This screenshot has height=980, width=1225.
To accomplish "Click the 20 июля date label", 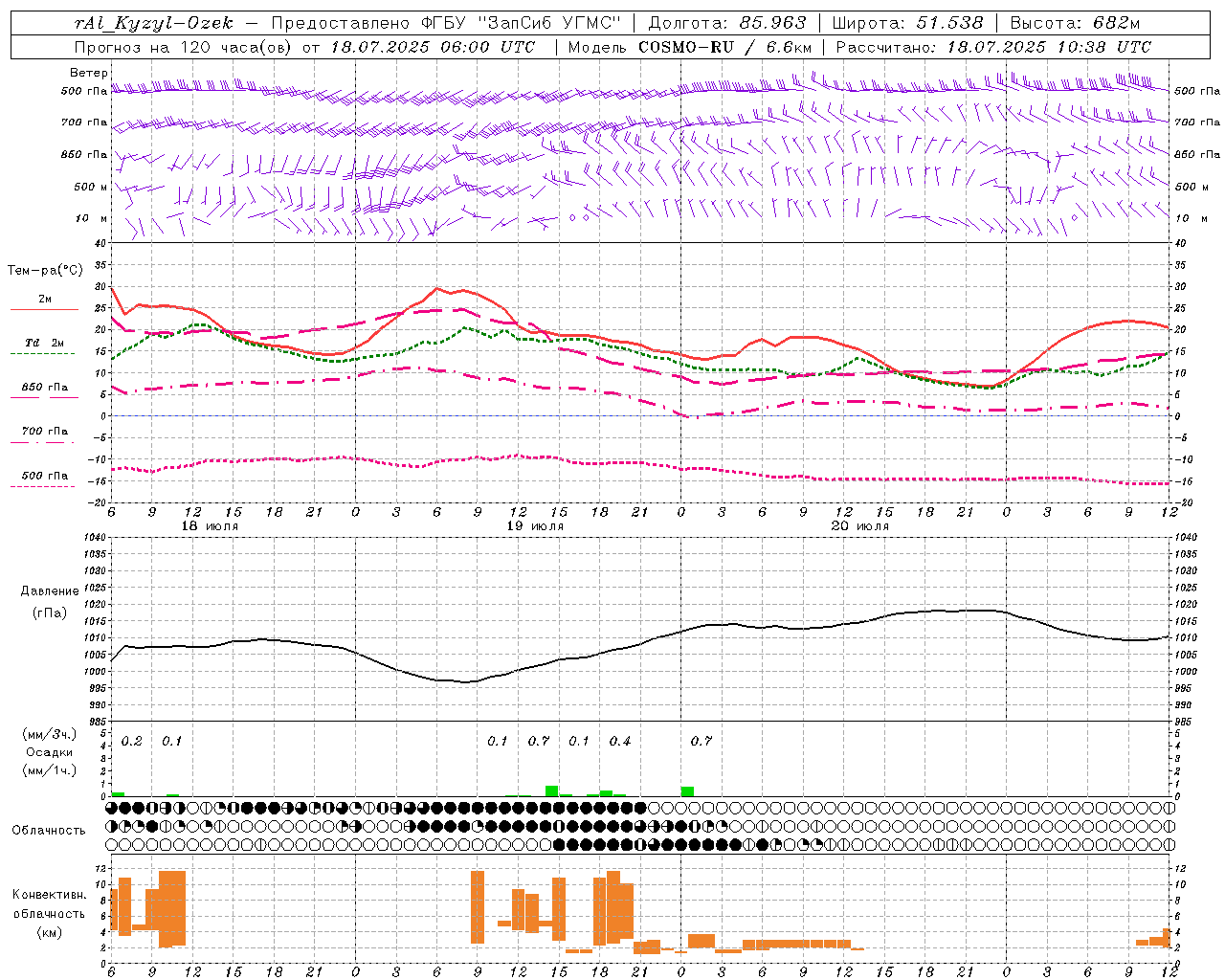I will [860, 526].
